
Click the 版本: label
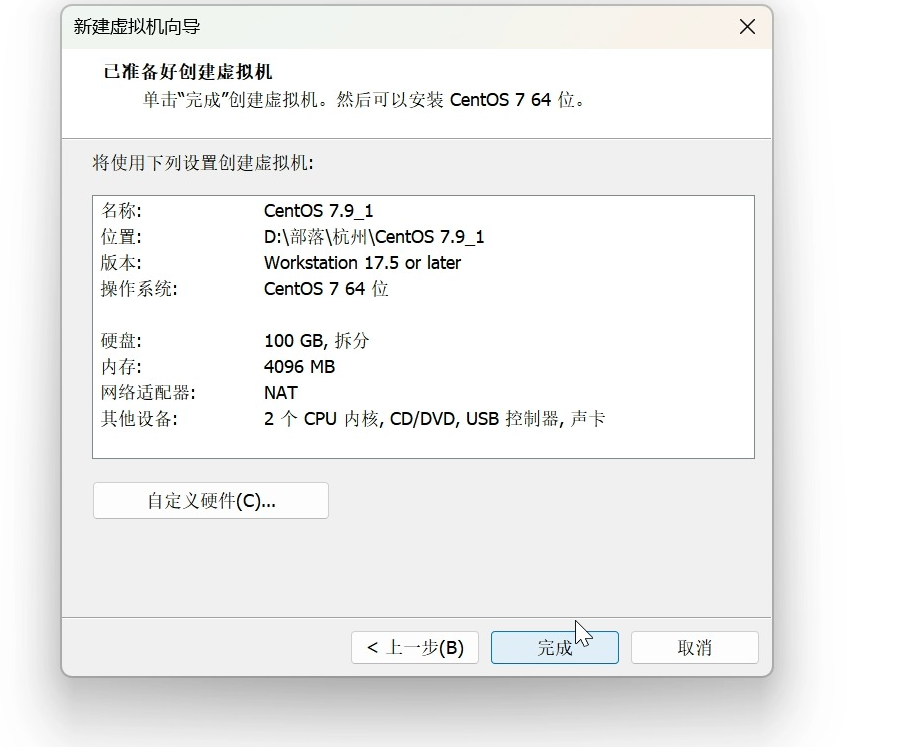121,263
